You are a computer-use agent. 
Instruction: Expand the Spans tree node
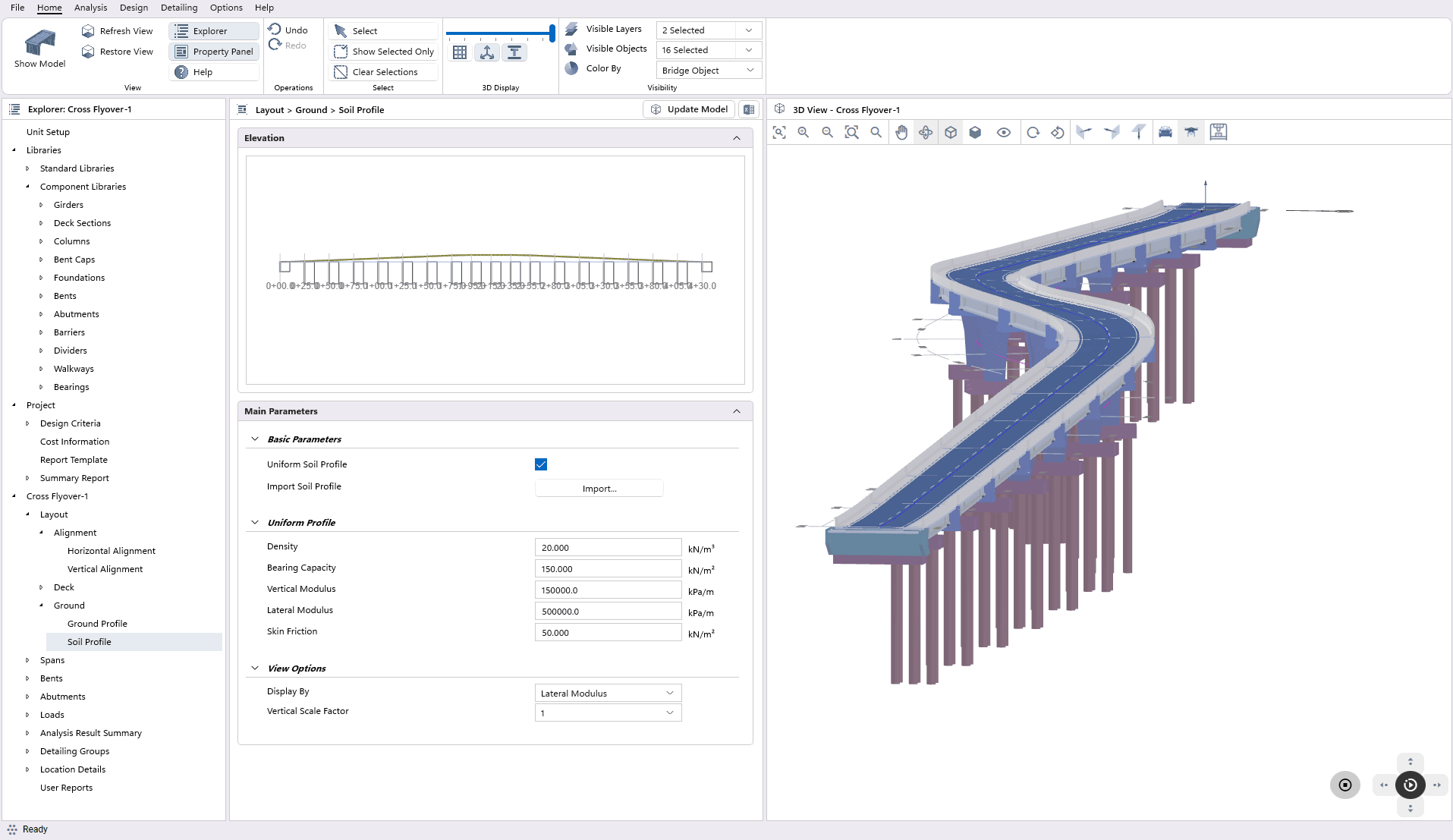(x=28, y=660)
